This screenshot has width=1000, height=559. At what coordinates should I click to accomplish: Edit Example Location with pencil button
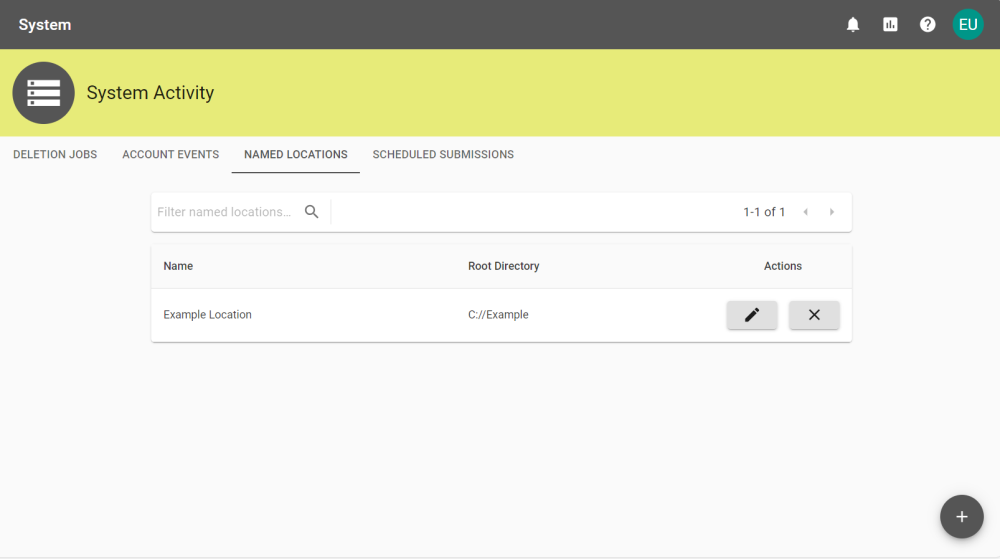[x=752, y=315]
